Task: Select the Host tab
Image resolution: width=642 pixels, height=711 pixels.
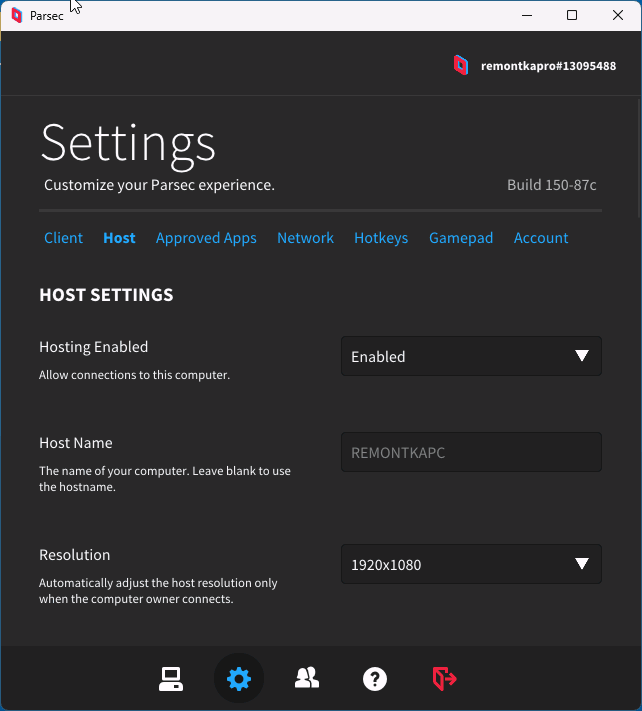Action: point(119,238)
